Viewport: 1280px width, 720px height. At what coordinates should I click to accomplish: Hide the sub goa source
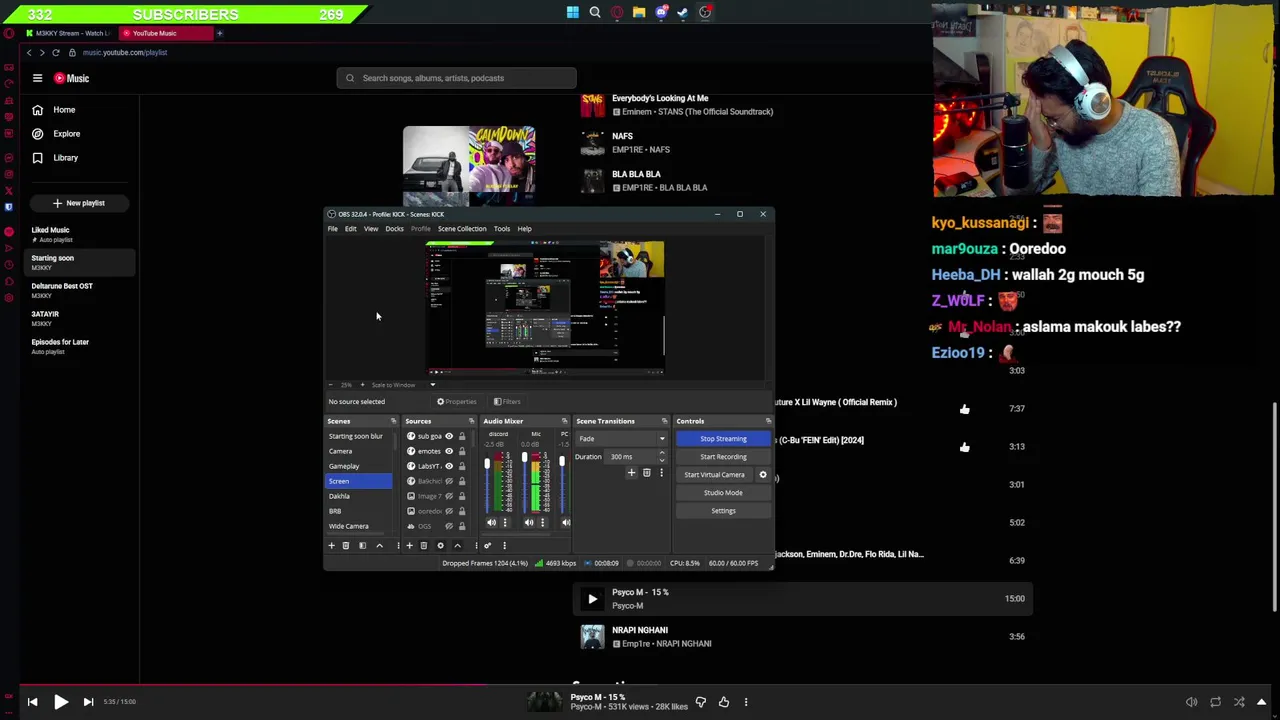click(449, 436)
